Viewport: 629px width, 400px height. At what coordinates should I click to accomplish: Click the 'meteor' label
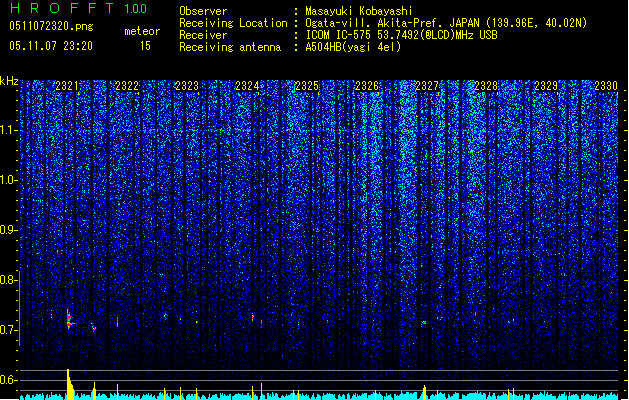pyautogui.click(x=142, y=31)
